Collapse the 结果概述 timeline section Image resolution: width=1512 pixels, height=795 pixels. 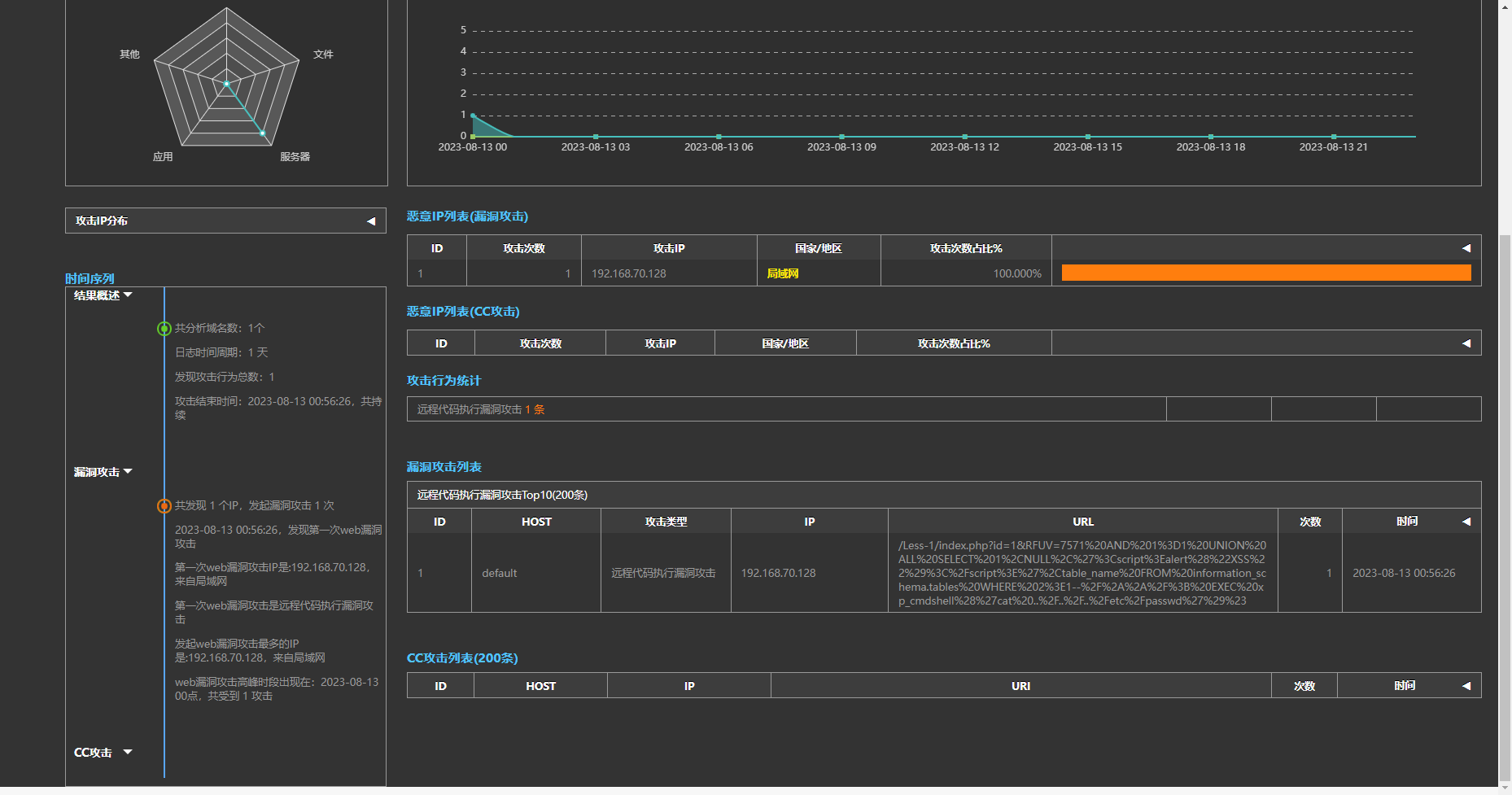128,295
